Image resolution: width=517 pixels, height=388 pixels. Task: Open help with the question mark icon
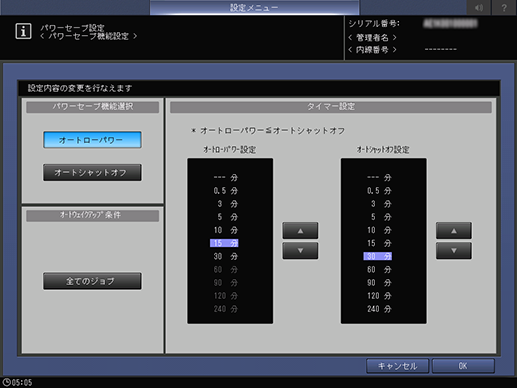[x=504, y=7]
